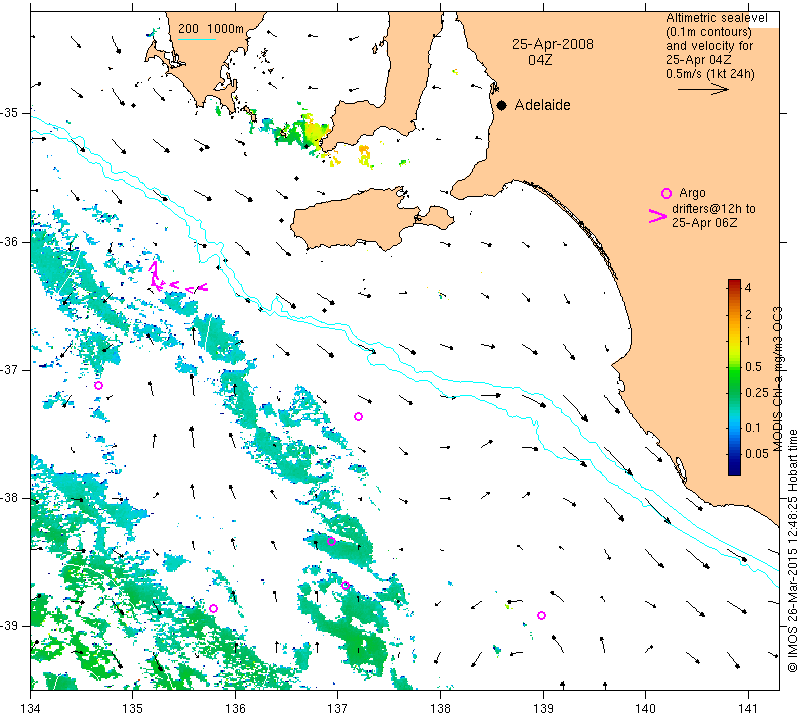
Task: Click the Argo float circle near 137E, 38.3S
Action: click(332, 541)
